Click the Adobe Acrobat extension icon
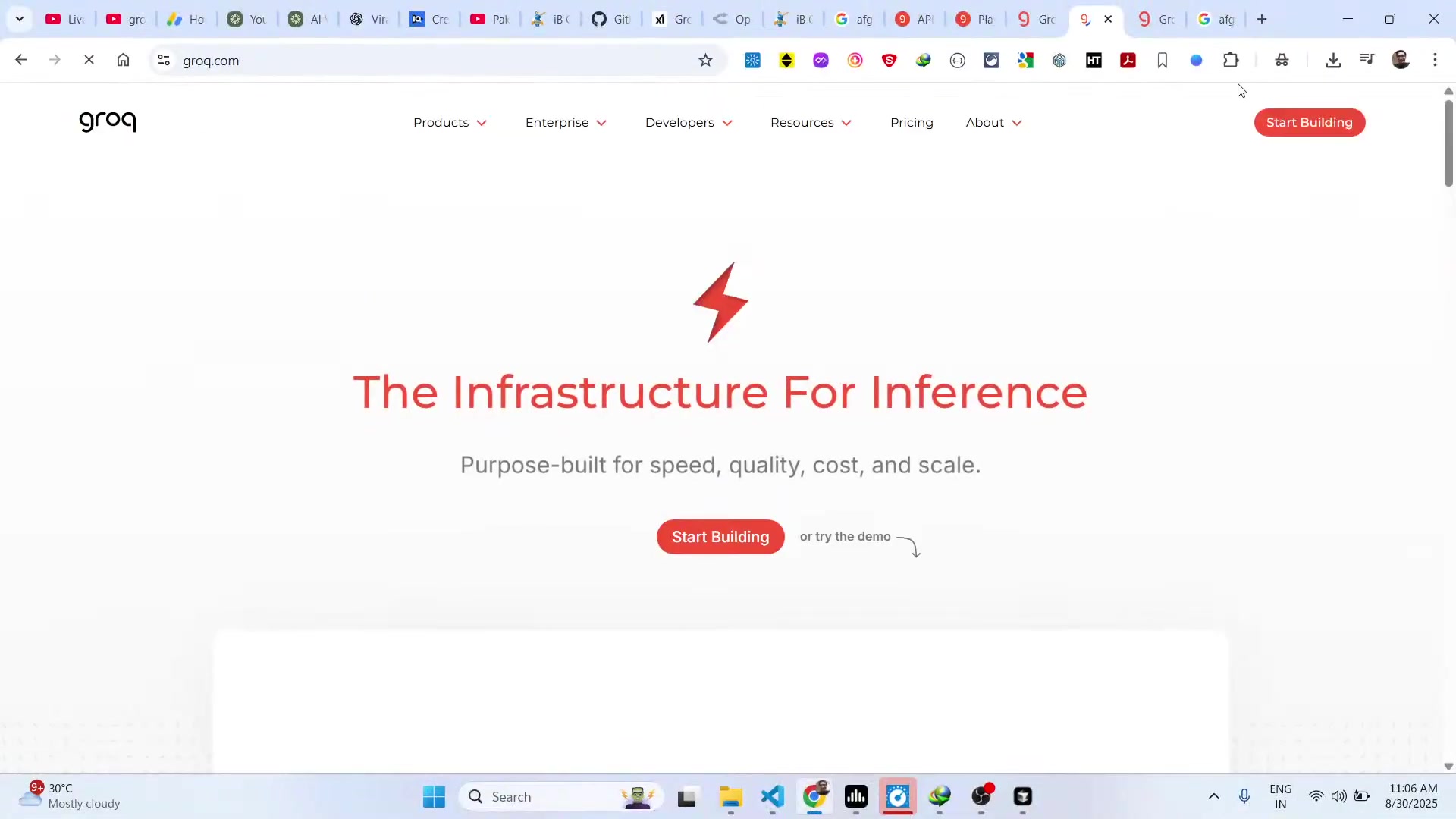The height and width of the screenshot is (819, 1456). 1128,60
